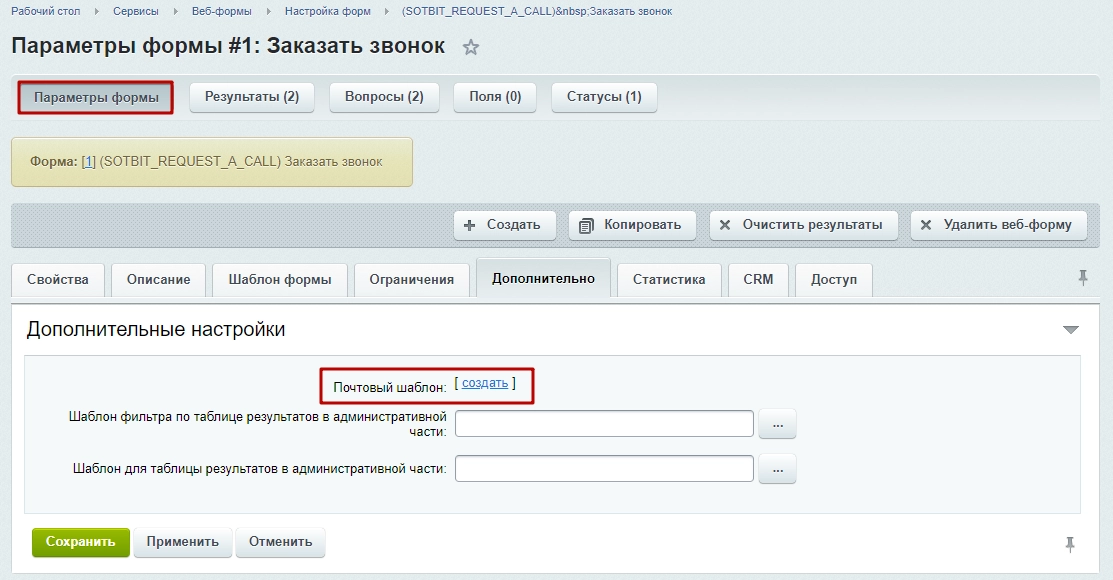The height and width of the screenshot is (580, 1113).
Task: Click the pin icon beside the Отменить button
Action: pos(1070,545)
